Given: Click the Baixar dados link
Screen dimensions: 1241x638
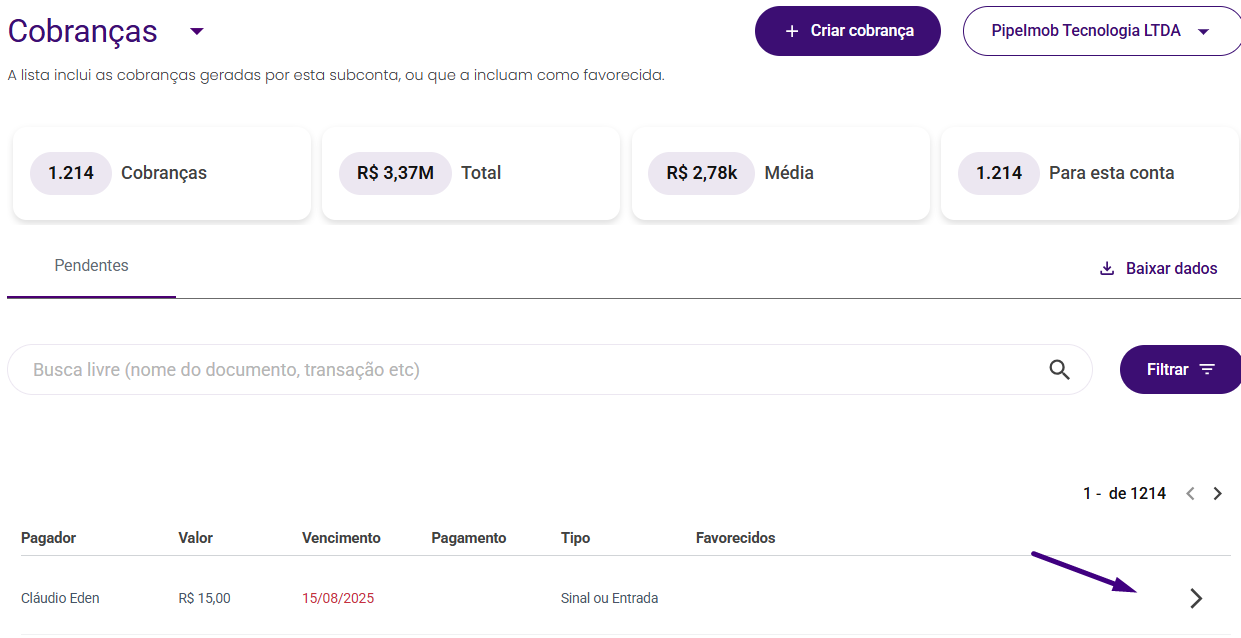Looking at the screenshot, I should (1158, 268).
